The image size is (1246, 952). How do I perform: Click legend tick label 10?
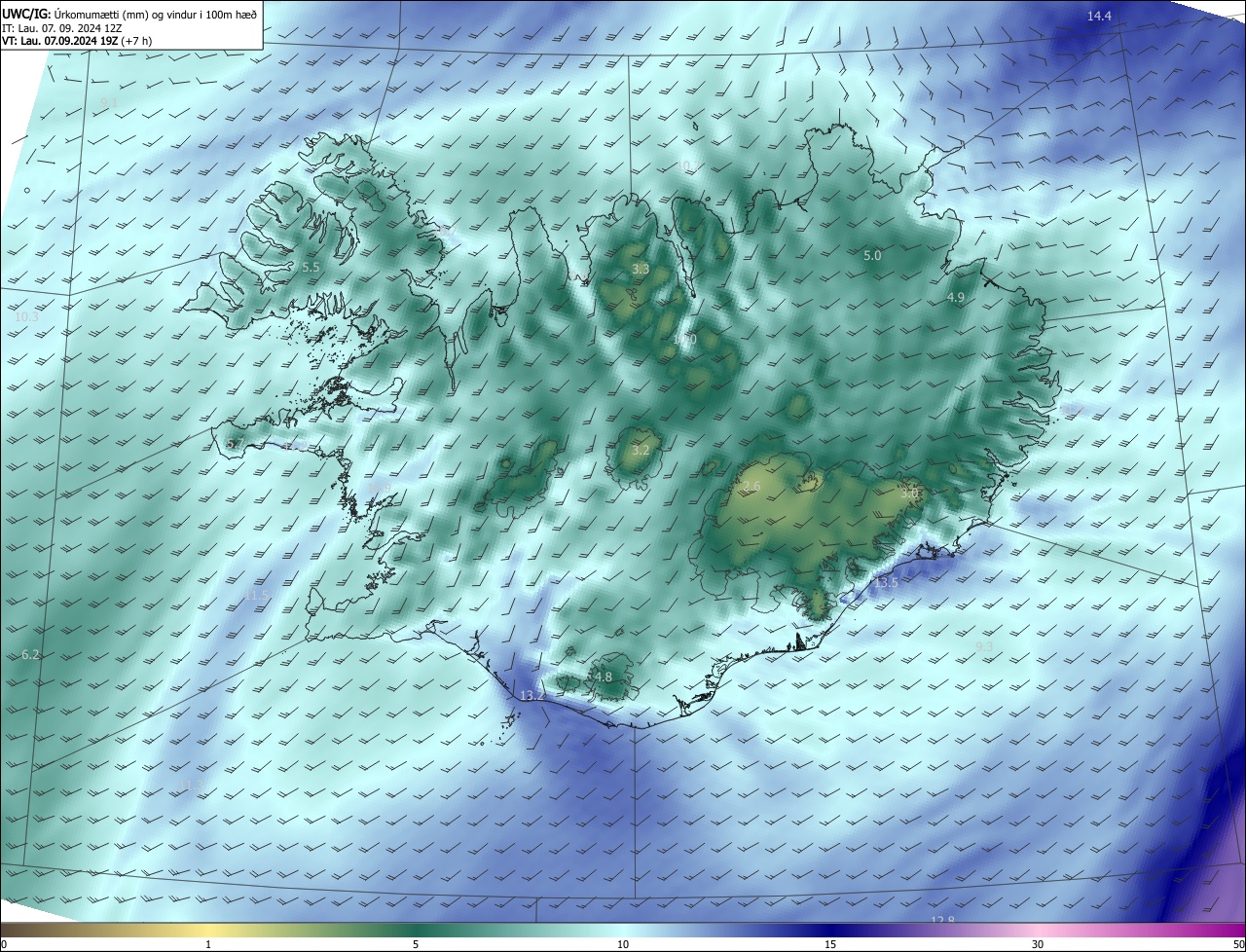pos(623,944)
